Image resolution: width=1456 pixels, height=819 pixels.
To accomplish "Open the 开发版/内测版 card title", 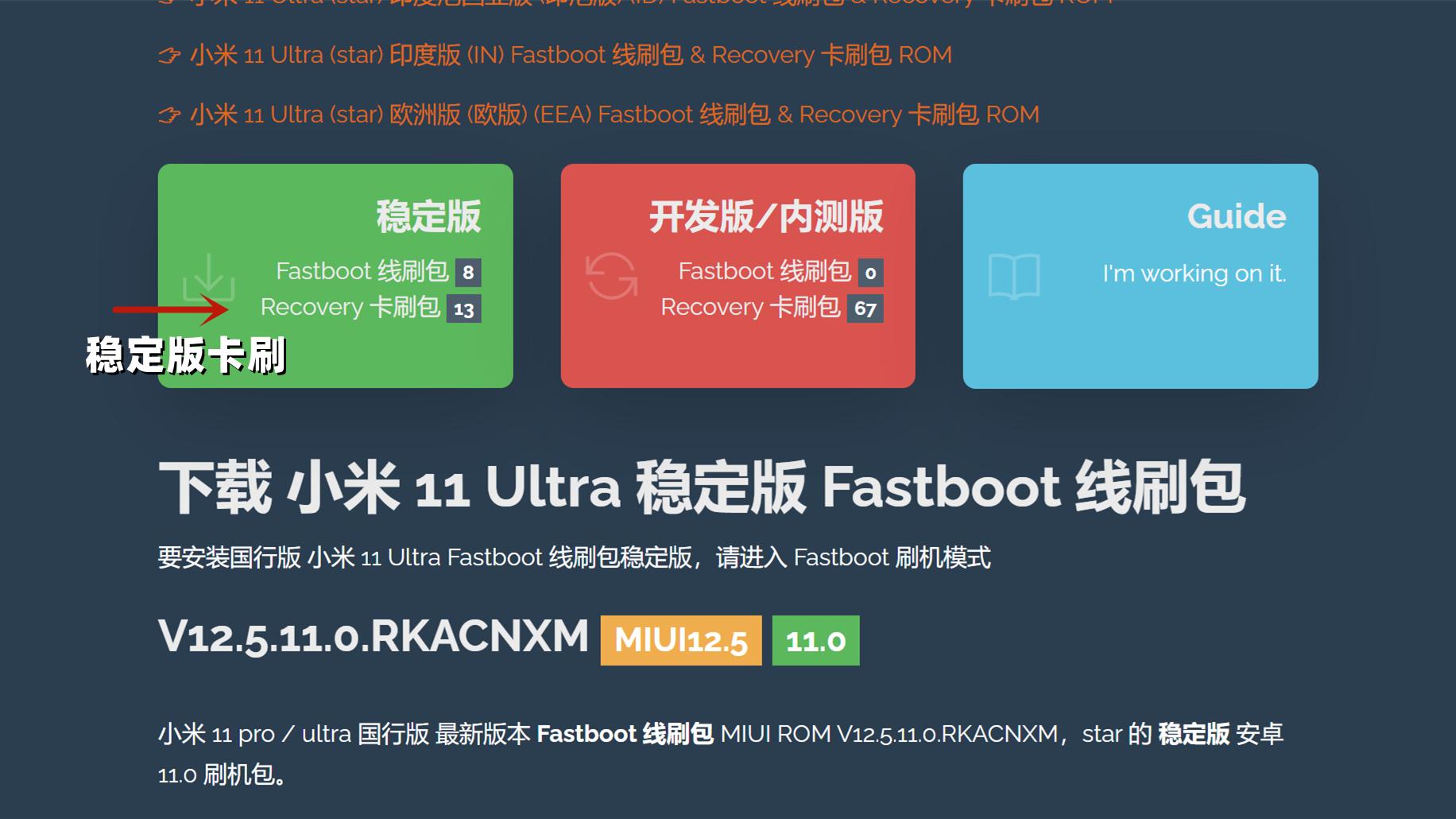I will coord(766,216).
